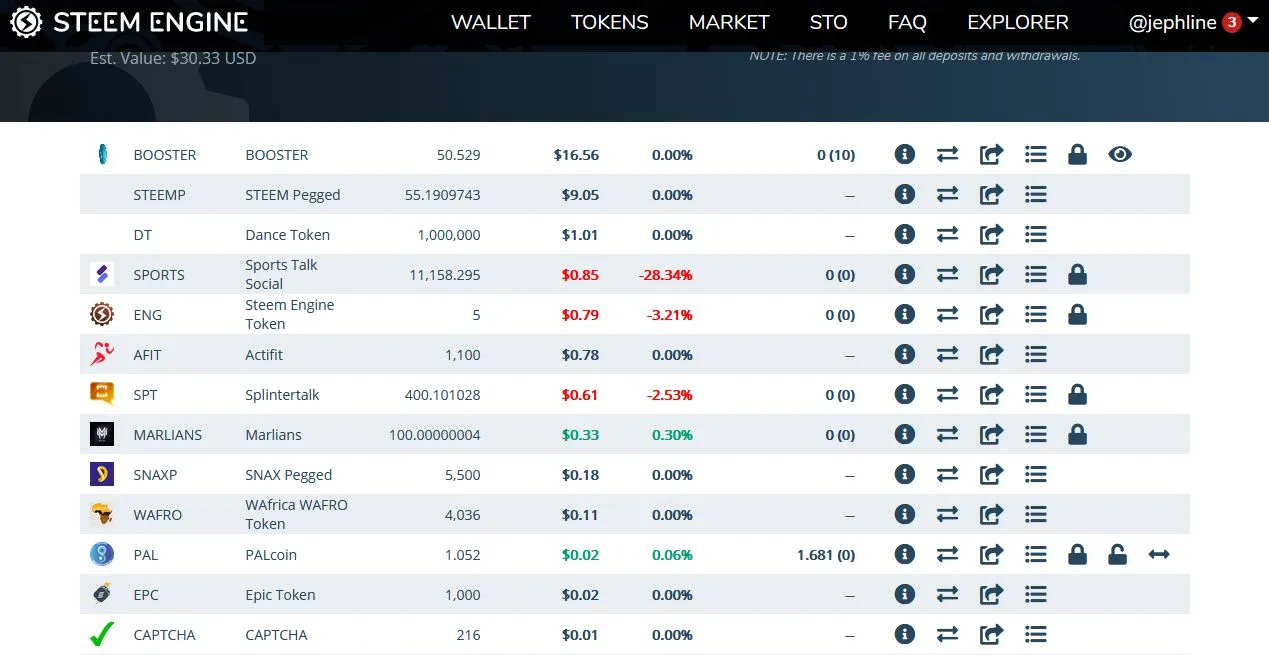Click the $0.79 ENG value

click(580, 315)
